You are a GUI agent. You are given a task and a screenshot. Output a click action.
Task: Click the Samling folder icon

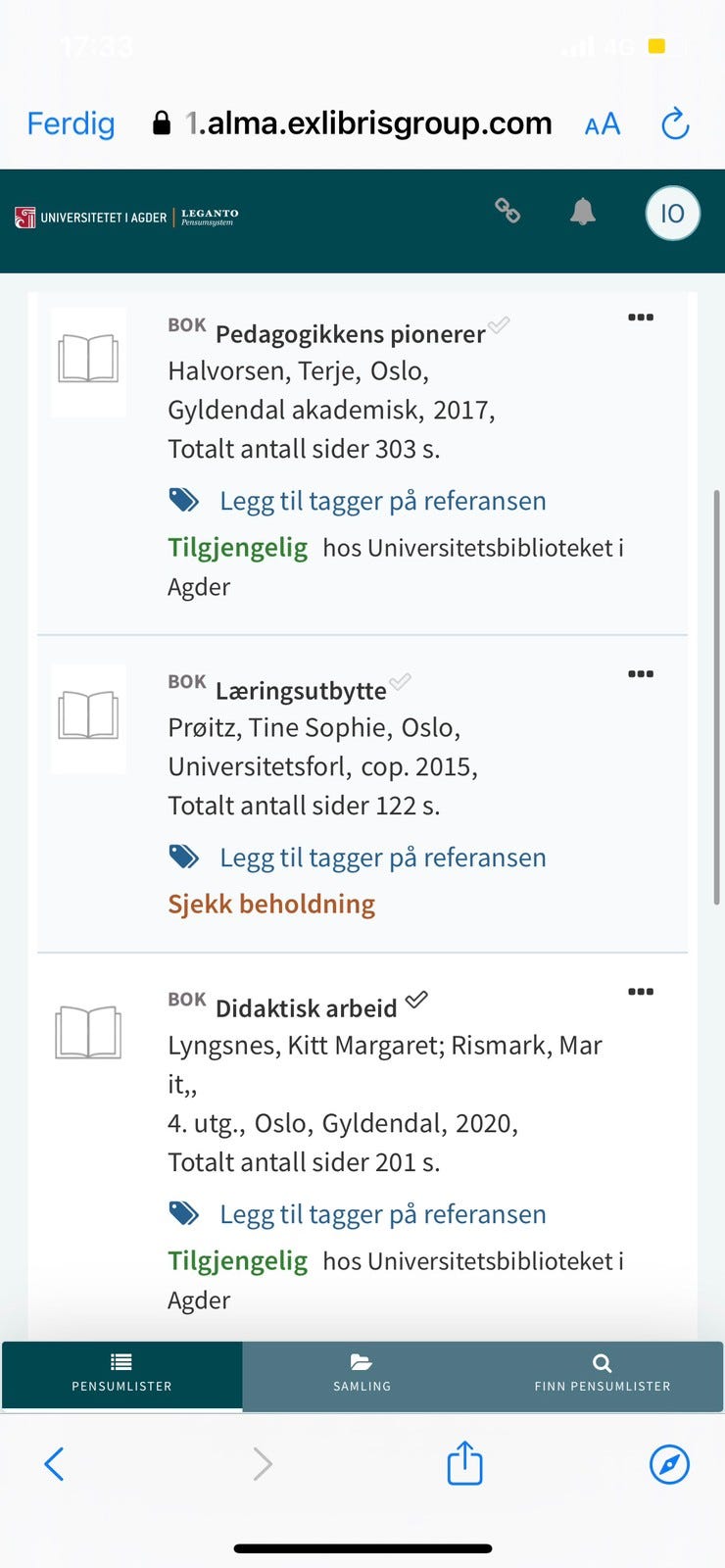362,1362
